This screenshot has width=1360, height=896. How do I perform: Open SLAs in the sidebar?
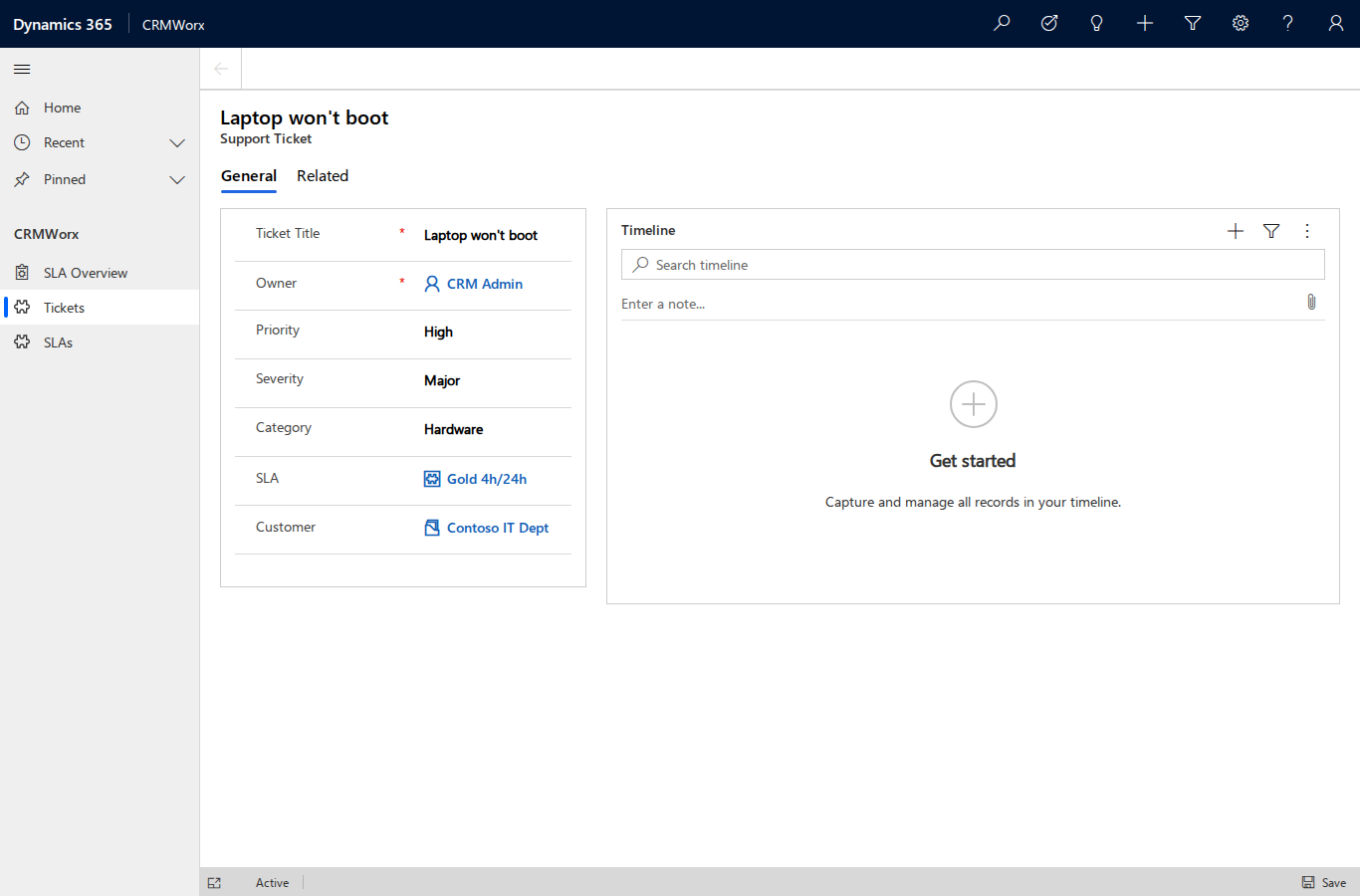(x=100, y=342)
